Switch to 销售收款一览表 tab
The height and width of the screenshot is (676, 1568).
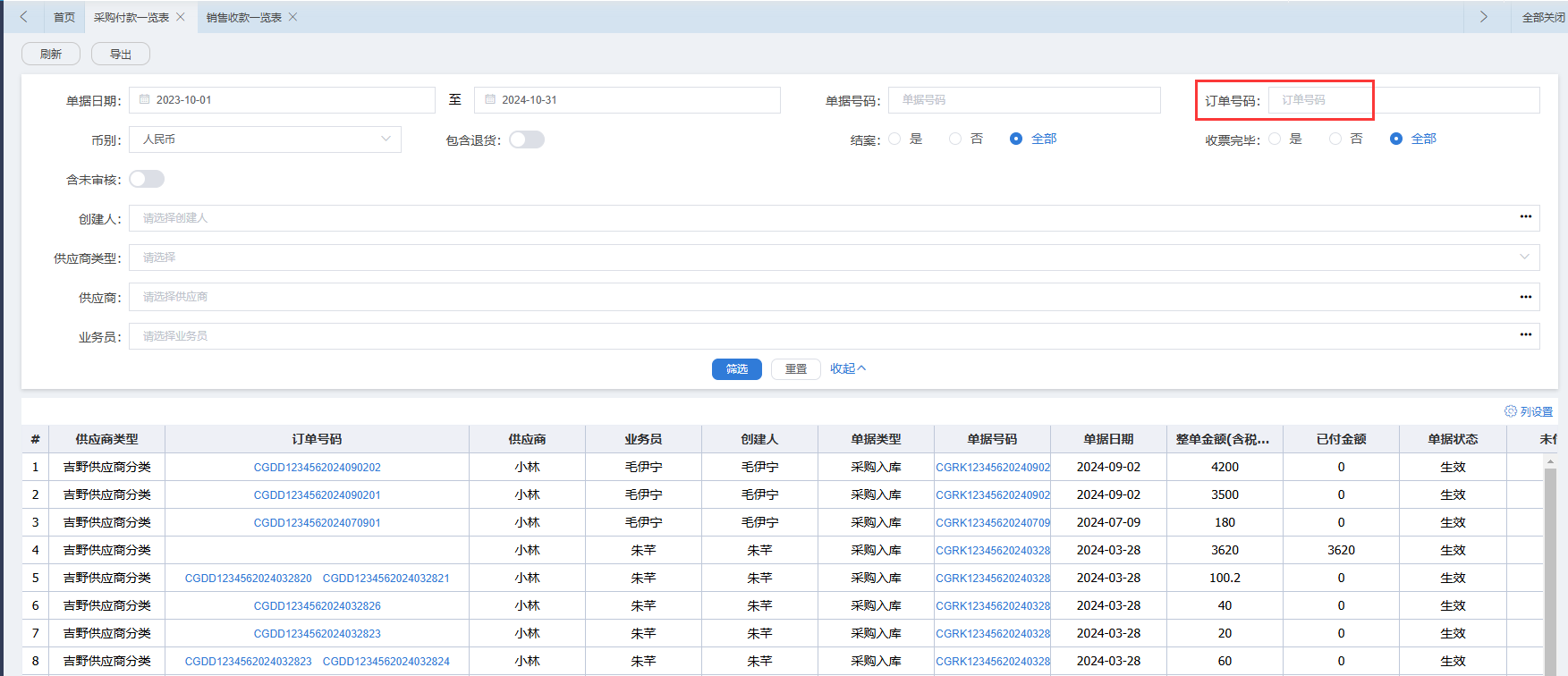243,17
